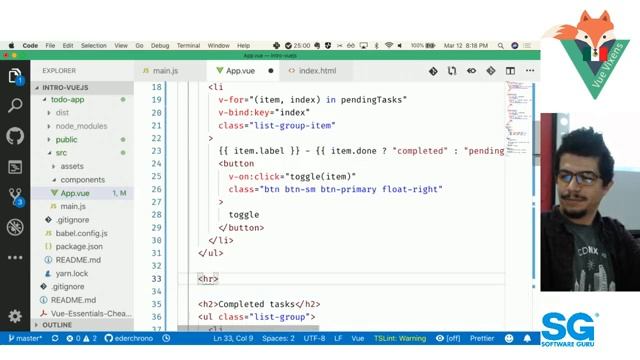Screen dimensions: 640x360
Task: Open the File menu
Action: pos(50,45)
